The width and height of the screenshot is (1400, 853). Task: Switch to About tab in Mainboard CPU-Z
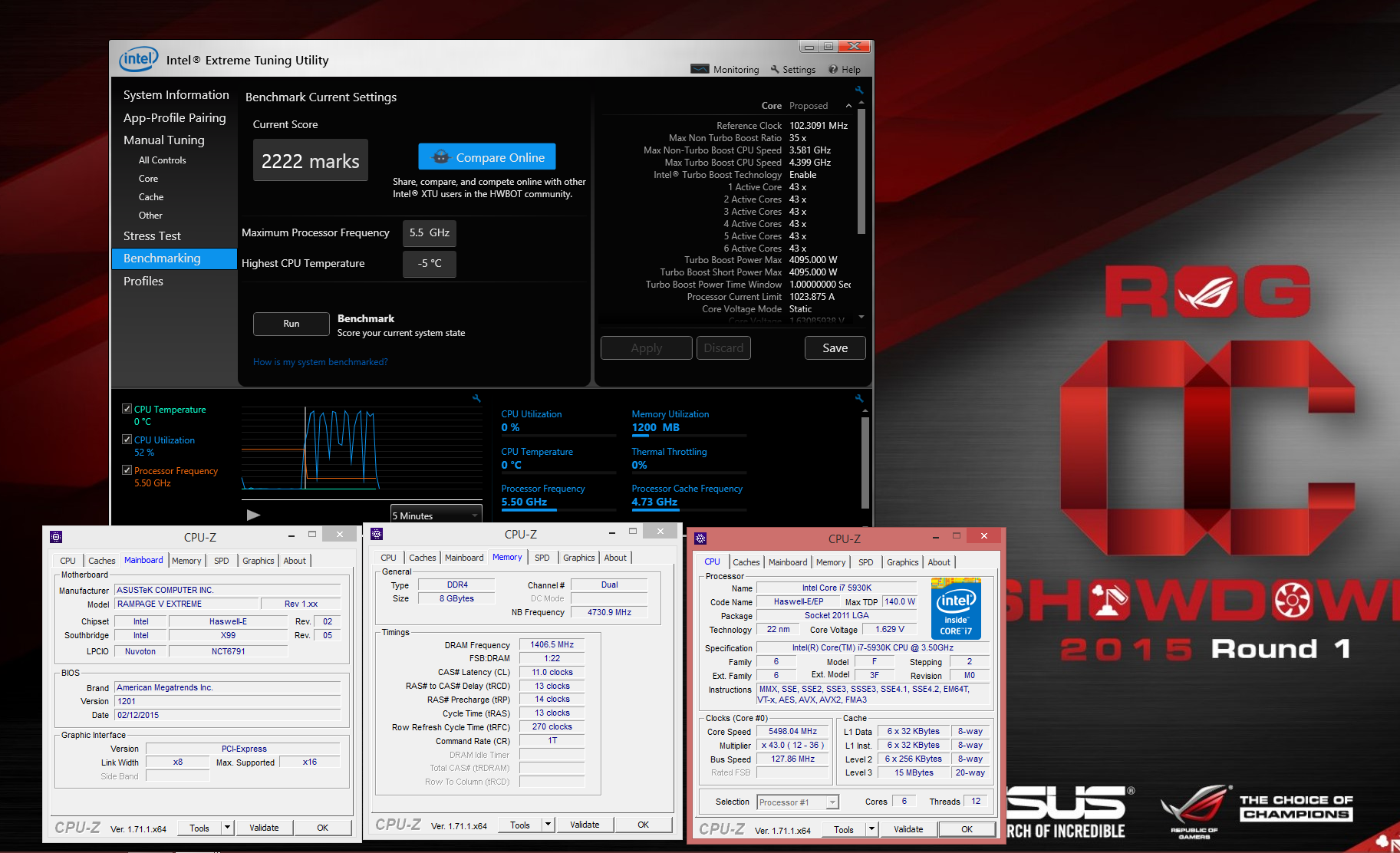click(295, 561)
